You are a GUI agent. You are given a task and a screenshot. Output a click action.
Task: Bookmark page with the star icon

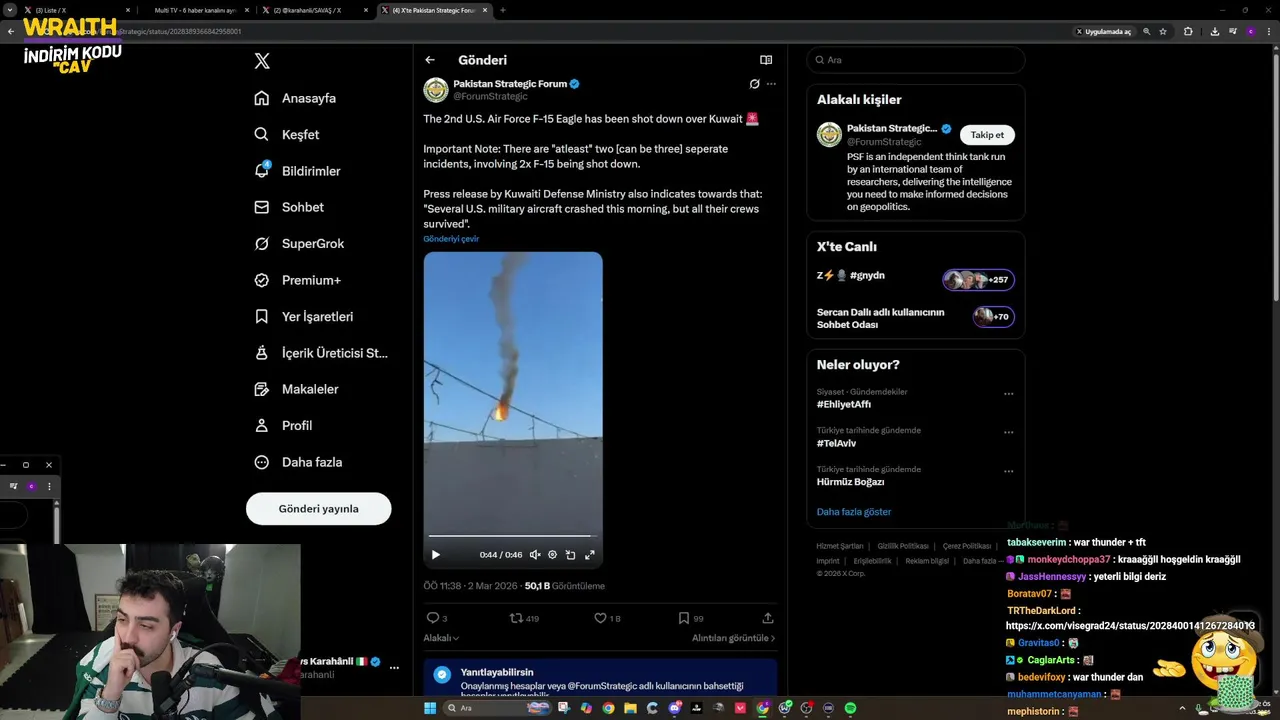click(1163, 32)
